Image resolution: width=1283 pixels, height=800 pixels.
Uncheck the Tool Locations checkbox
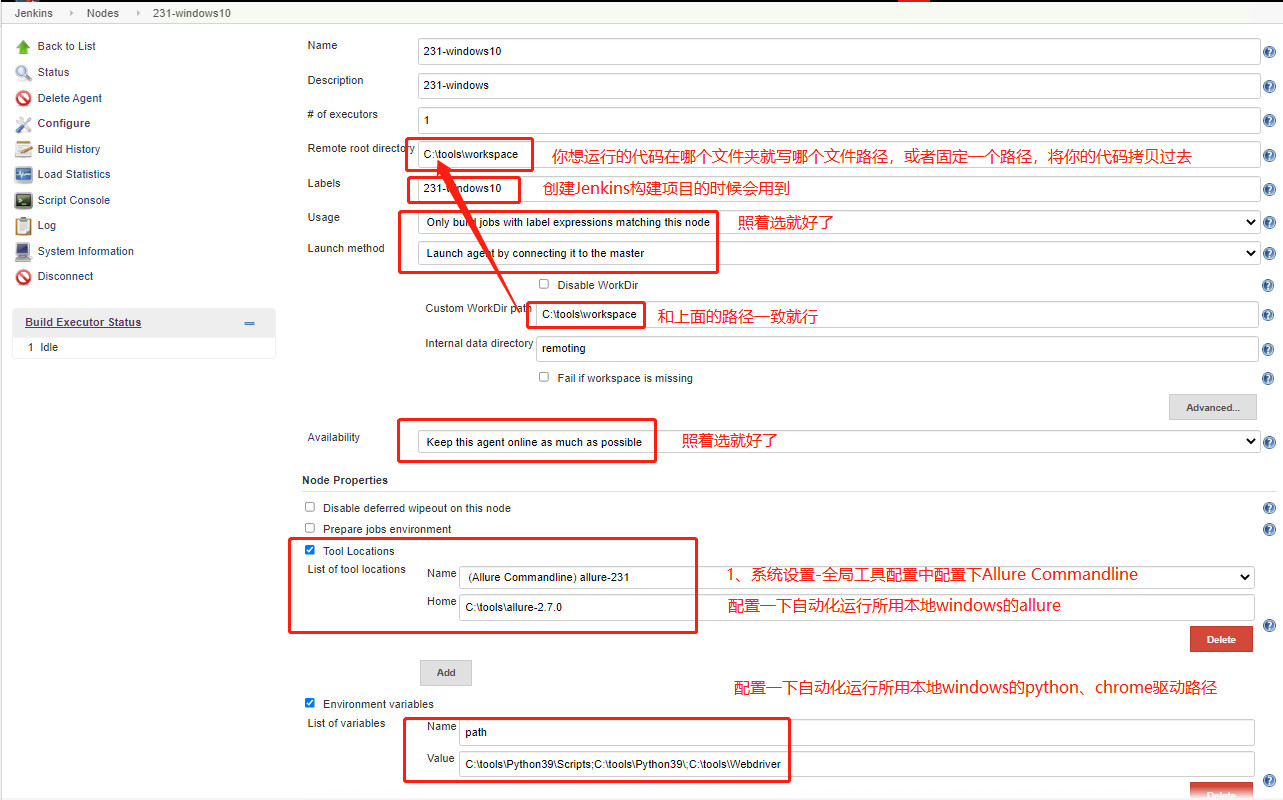[x=310, y=550]
